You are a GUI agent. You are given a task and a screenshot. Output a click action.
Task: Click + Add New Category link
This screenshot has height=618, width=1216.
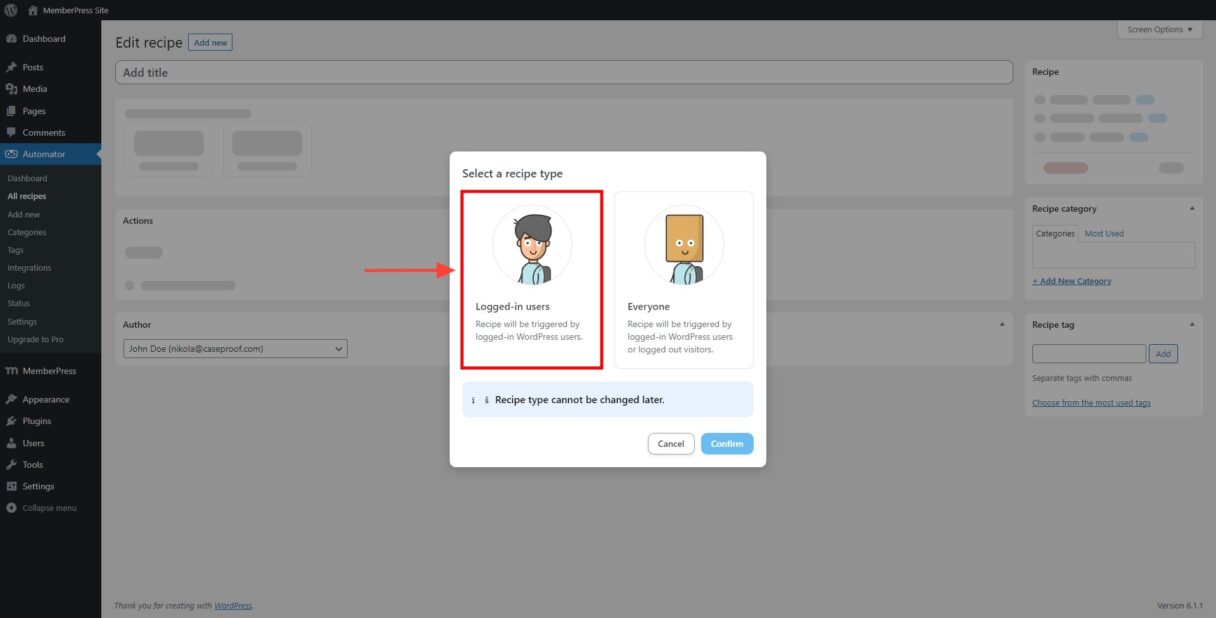pos(1072,281)
